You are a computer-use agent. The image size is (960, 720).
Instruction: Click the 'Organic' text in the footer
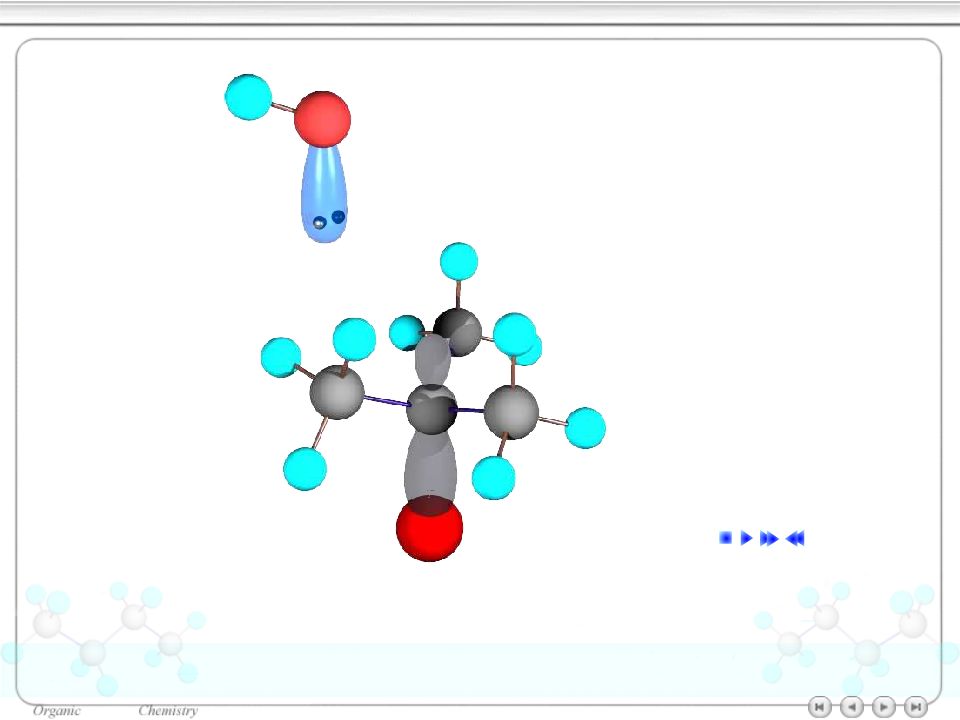56,711
